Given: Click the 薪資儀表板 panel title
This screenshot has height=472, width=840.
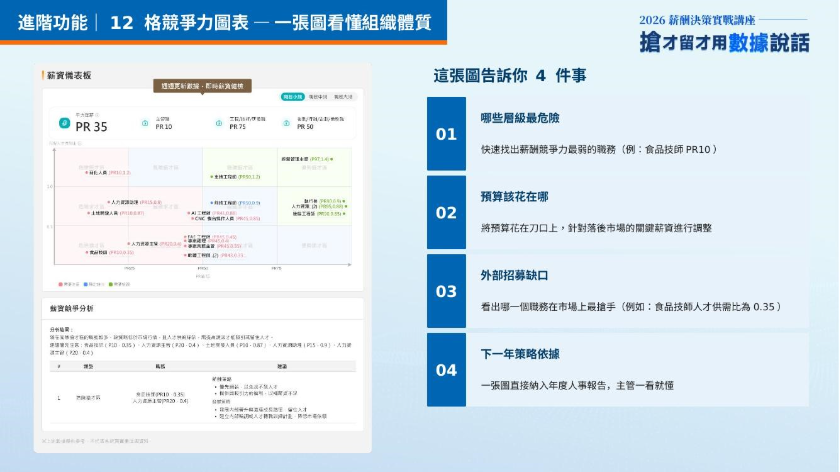Looking at the screenshot, I should (69, 76).
